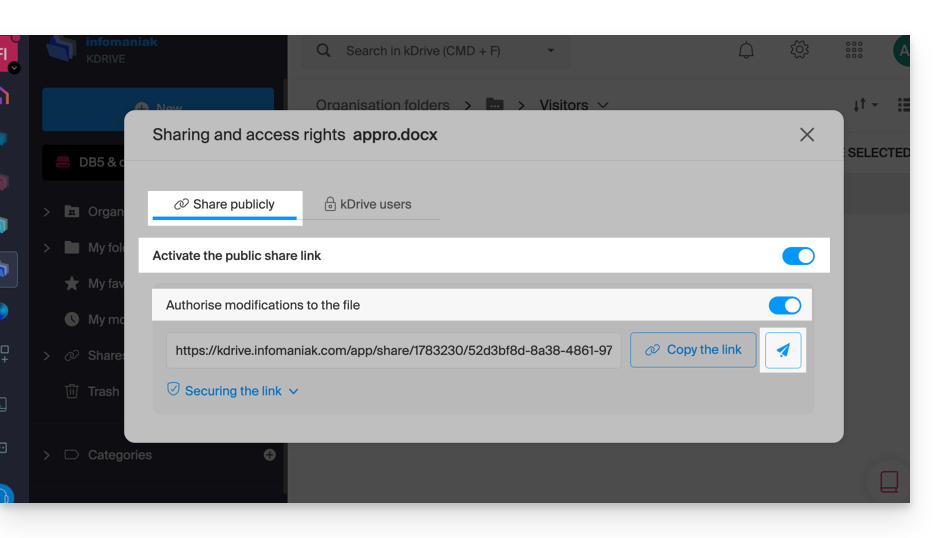Turn off Authorise modifications to the file

[x=785, y=305]
